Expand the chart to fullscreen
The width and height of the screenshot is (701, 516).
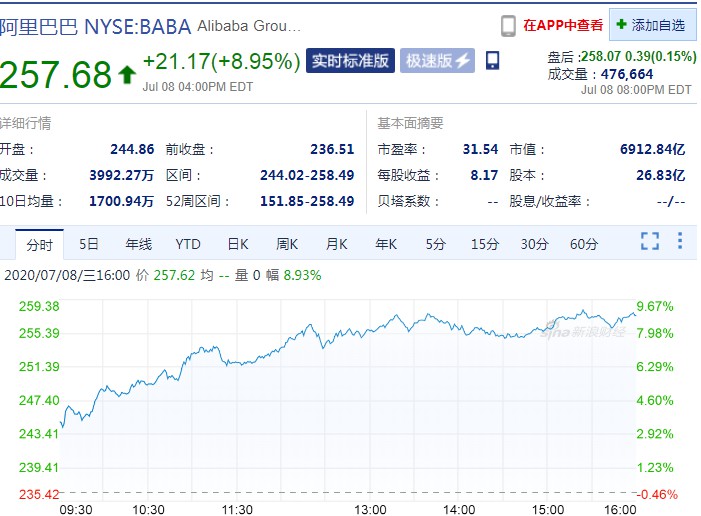click(650, 241)
